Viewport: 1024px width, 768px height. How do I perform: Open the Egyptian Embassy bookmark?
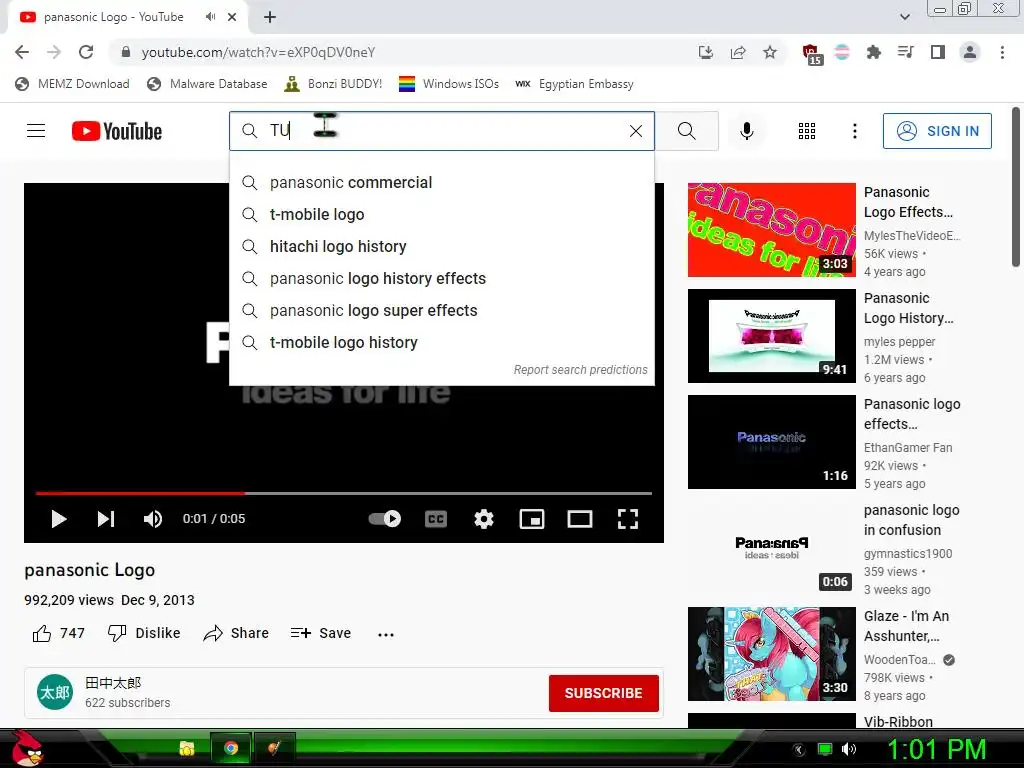coord(574,84)
